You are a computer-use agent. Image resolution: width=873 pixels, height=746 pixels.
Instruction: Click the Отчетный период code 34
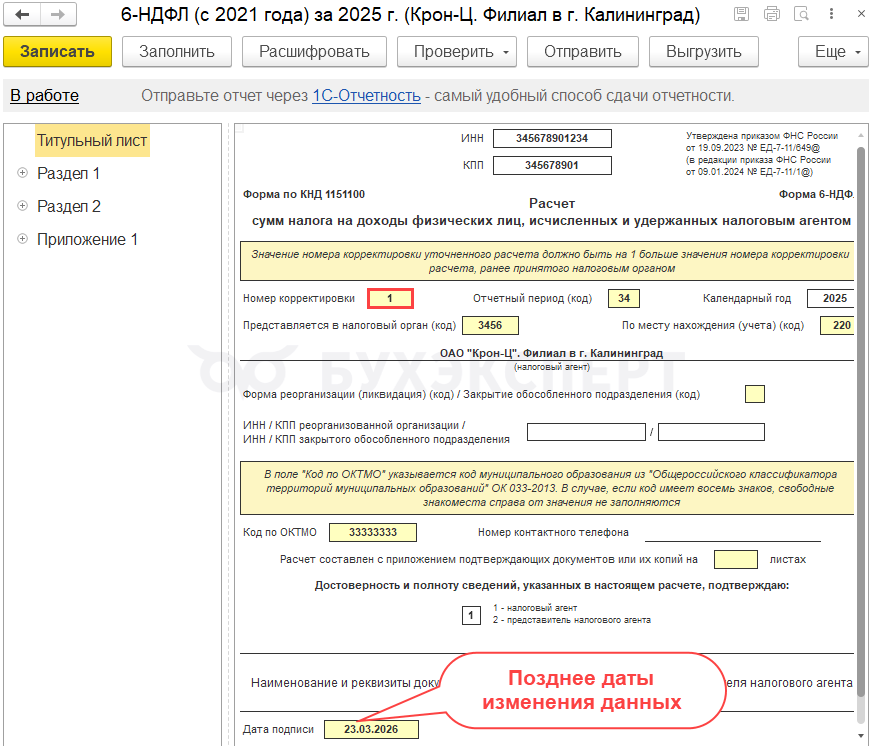coord(624,298)
